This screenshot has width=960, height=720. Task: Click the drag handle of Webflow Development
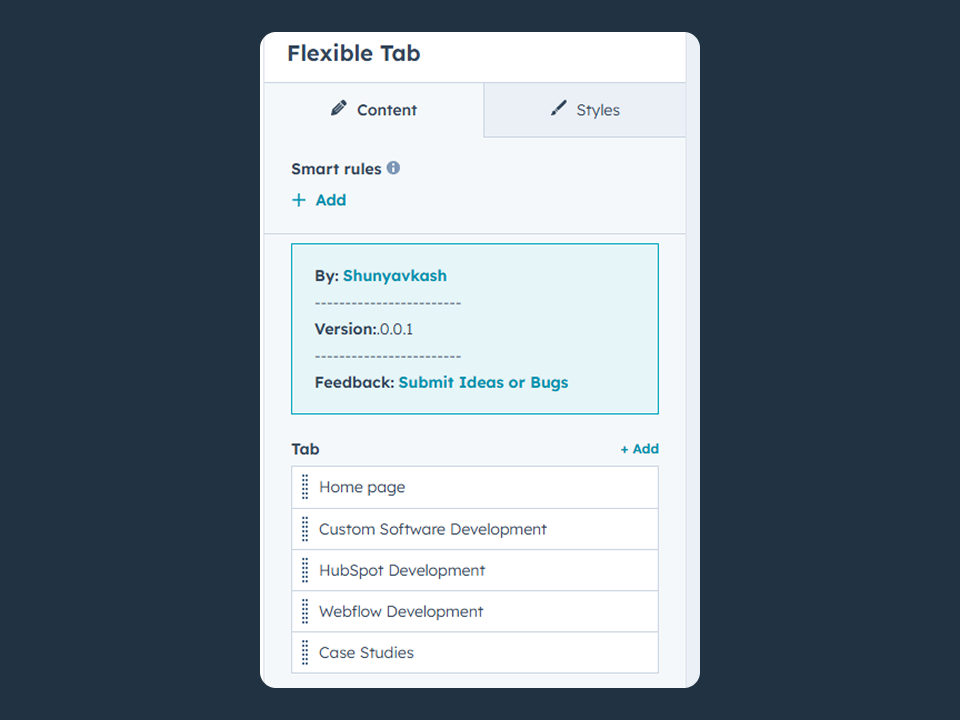tap(305, 611)
